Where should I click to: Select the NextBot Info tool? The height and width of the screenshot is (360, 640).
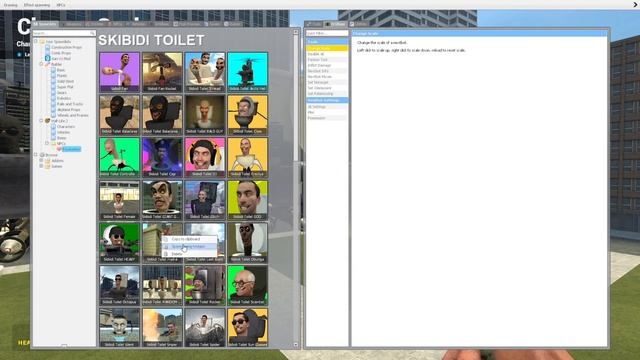pos(327,71)
